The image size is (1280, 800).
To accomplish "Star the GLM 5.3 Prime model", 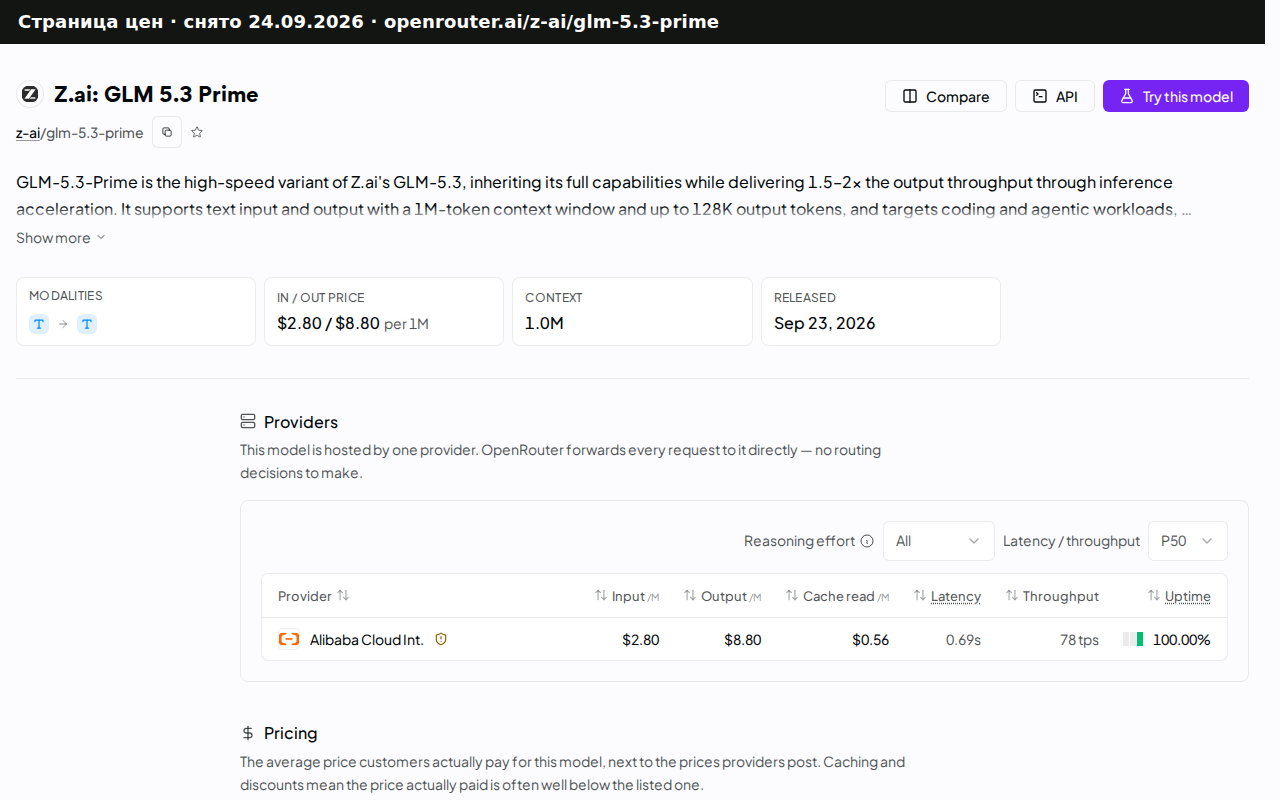I will 197,132.
